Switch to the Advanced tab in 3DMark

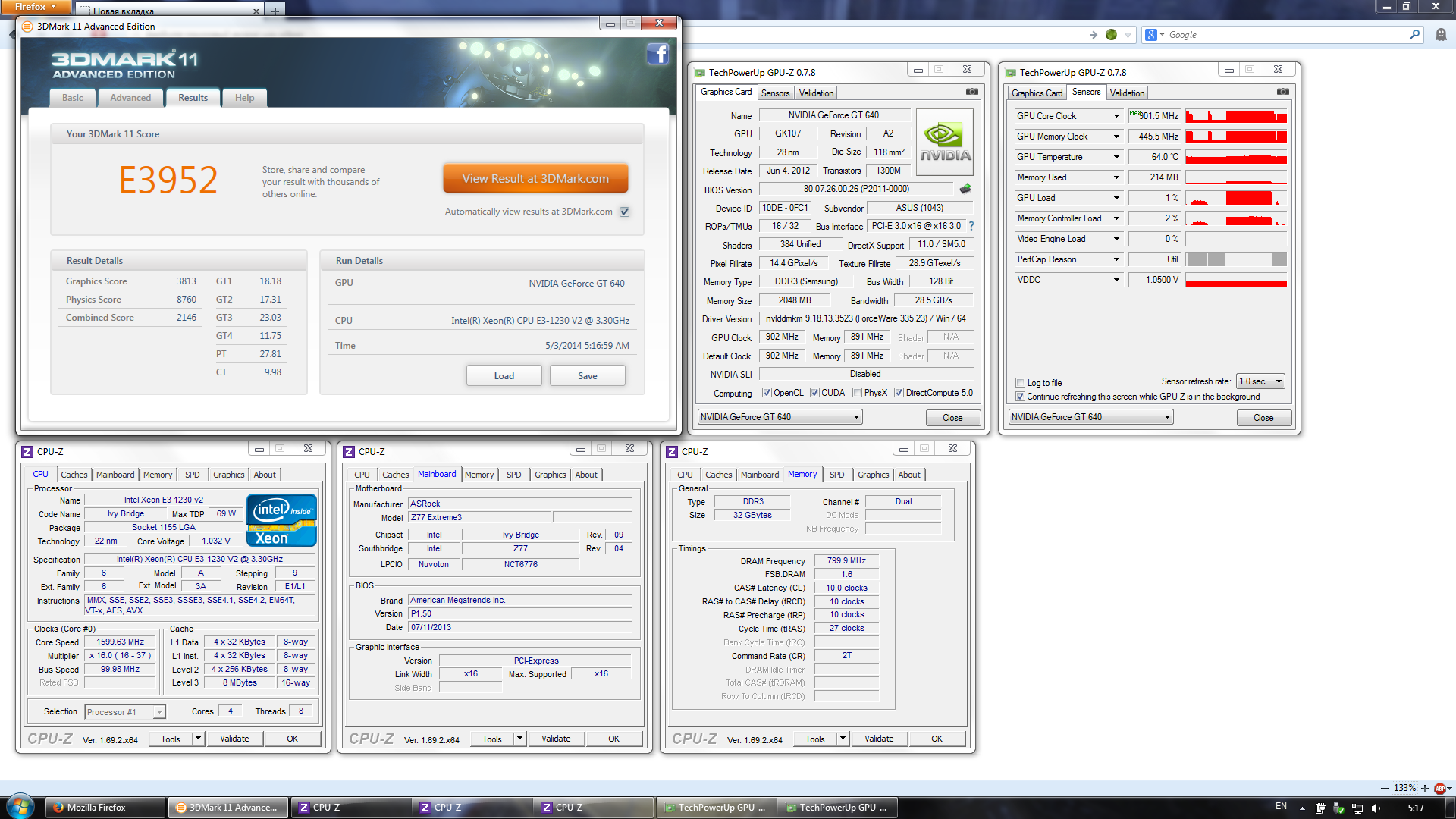coord(130,98)
